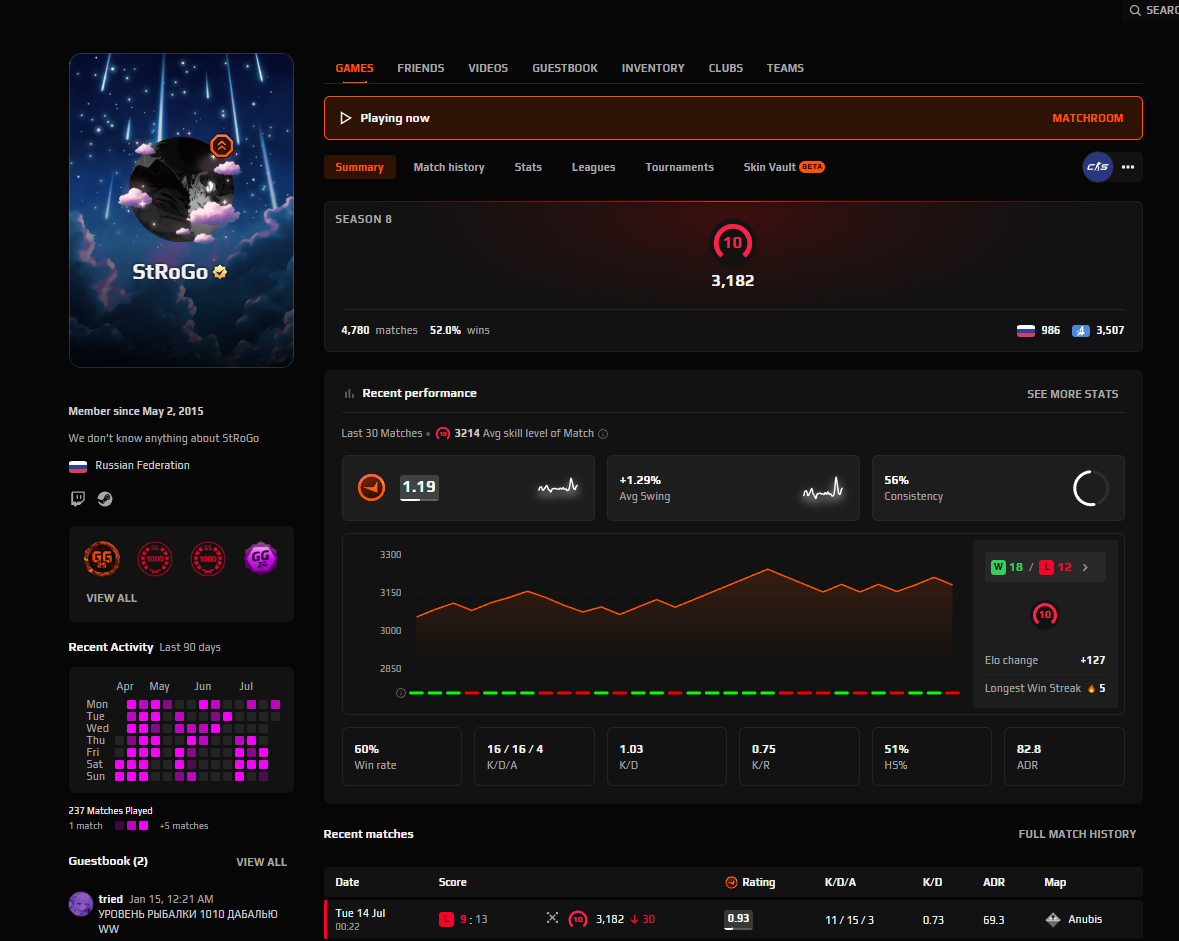Click the 82.8 ADR stat
The image size is (1179, 941).
coord(1064,757)
